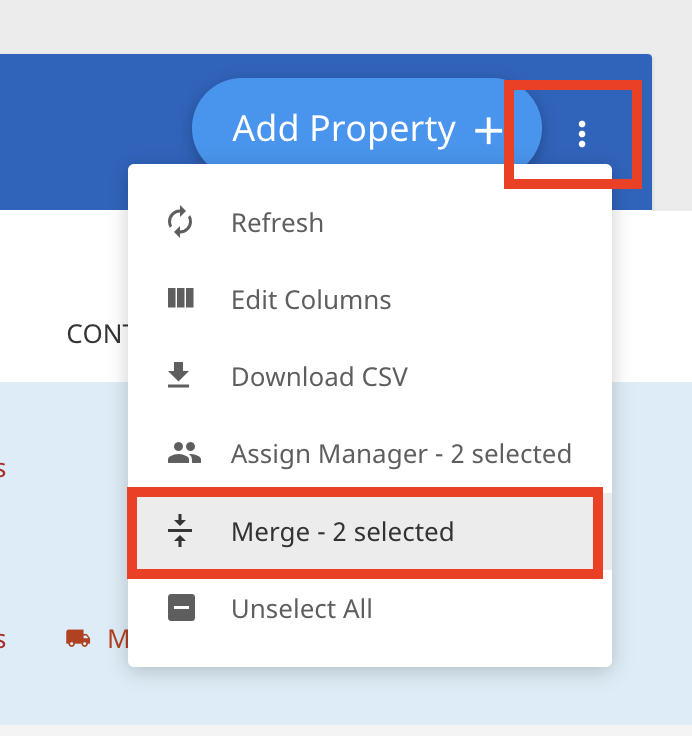Viewport: 692px width, 736px height.
Task: Click the Download CSV arrow icon
Action: click(178, 375)
